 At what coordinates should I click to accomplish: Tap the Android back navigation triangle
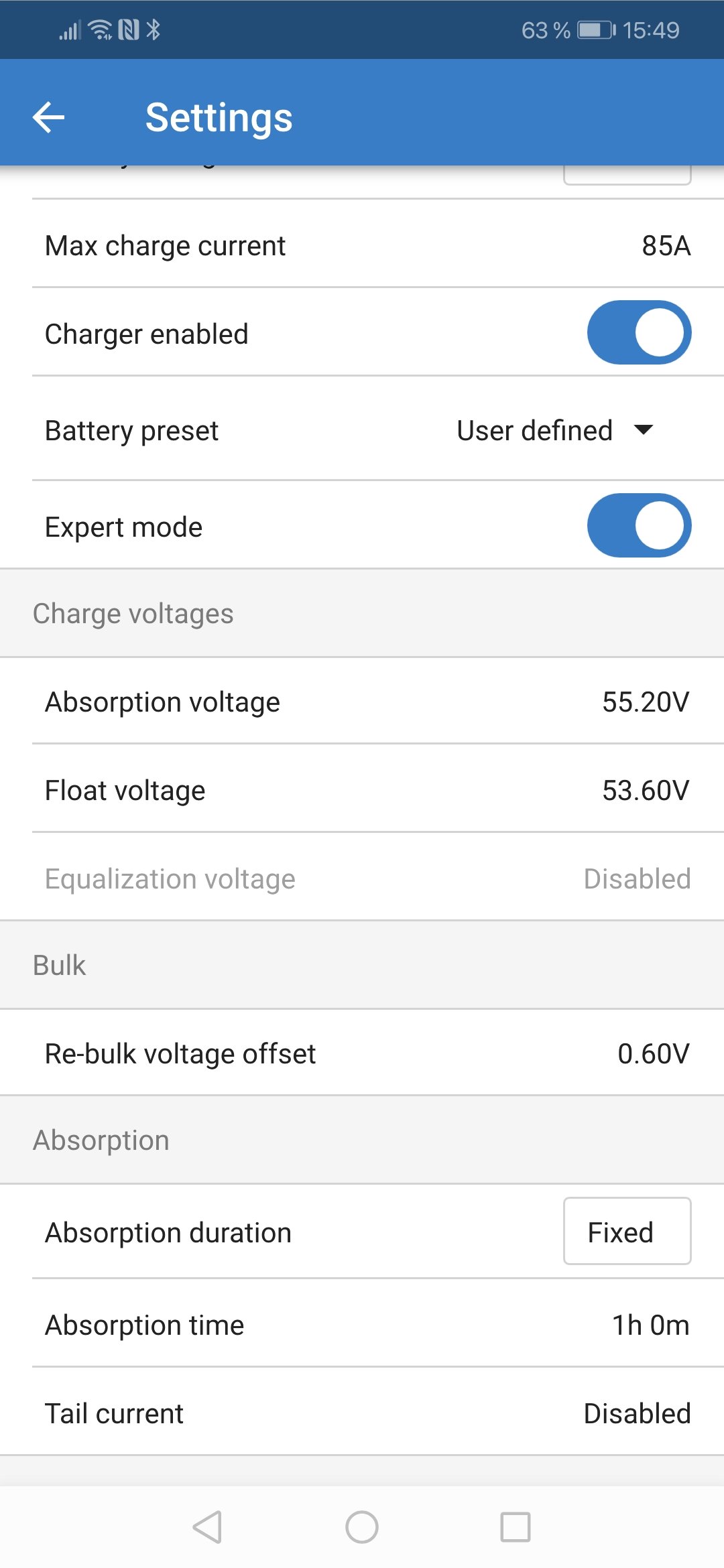click(208, 1527)
